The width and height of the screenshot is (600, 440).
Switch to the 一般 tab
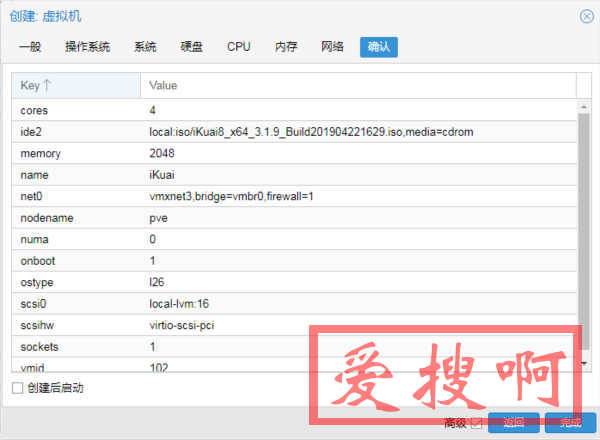click(x=31, y=47)
